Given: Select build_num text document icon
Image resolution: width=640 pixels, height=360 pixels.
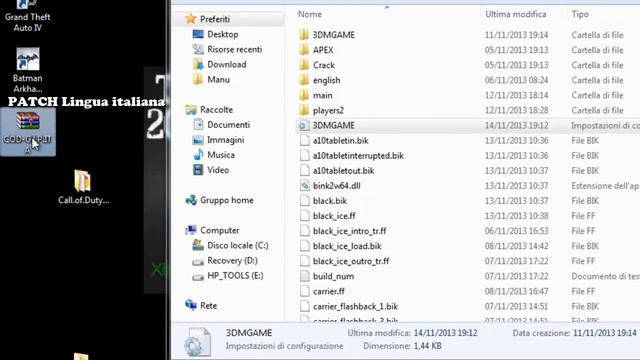Looking at the screenshot, I should tap(304, 276).
